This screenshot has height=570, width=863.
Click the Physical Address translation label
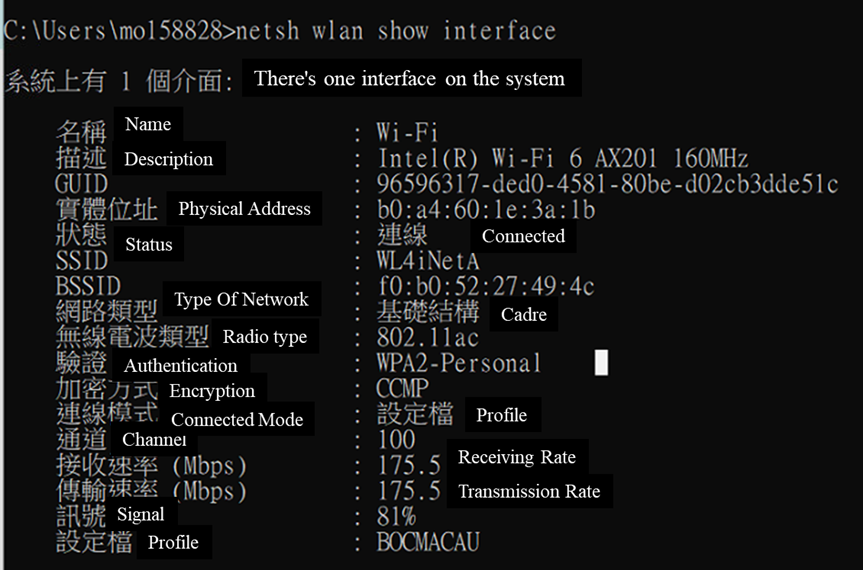tap(244, 209)
